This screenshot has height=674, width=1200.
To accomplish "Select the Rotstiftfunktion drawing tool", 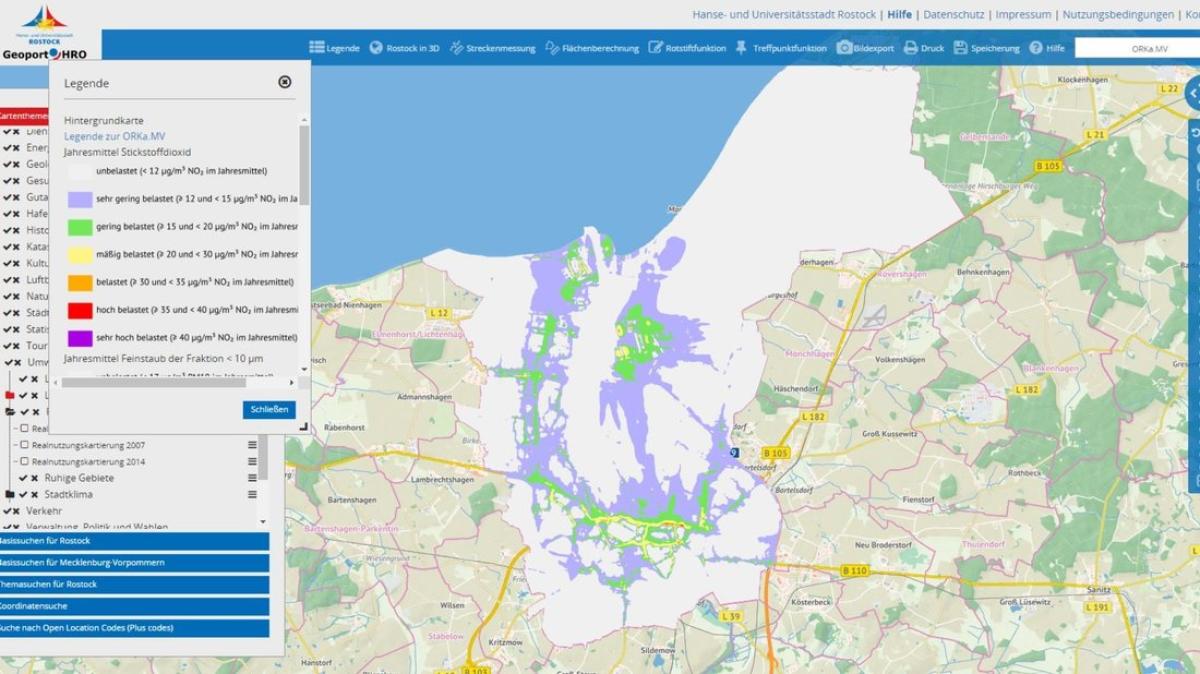I will [x=688, y=46].
